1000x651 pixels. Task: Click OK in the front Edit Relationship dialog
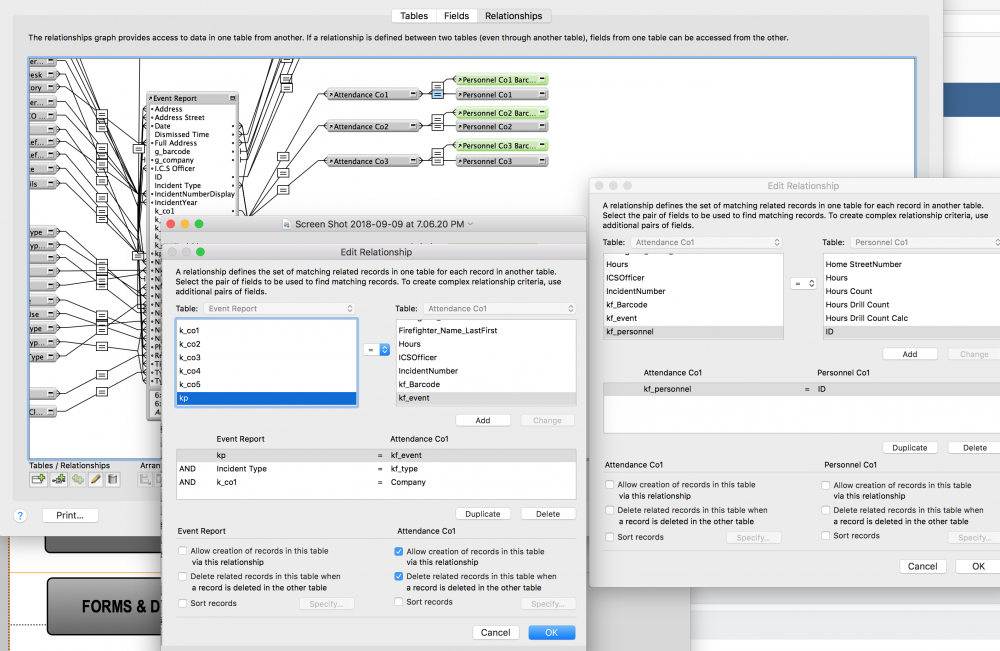552,633
